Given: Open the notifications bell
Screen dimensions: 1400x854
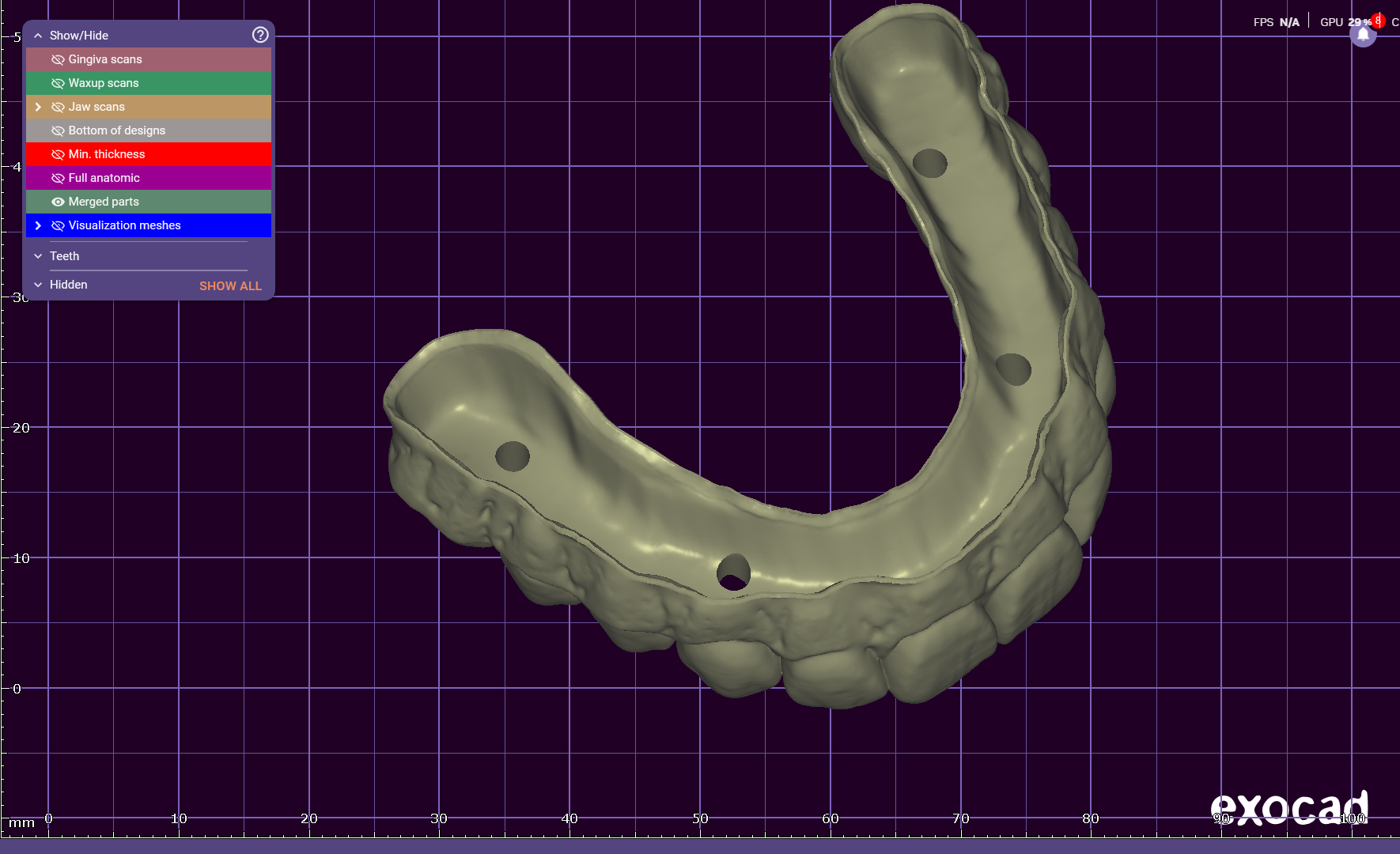Looking at the screenshot, I should click(x=1363, y=35).
